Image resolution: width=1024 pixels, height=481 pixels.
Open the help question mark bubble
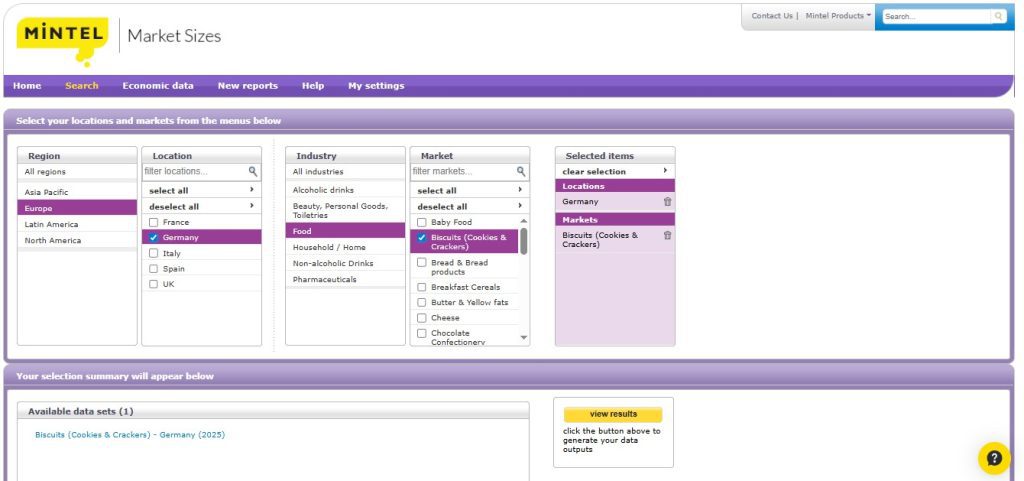tap(994, 458)
